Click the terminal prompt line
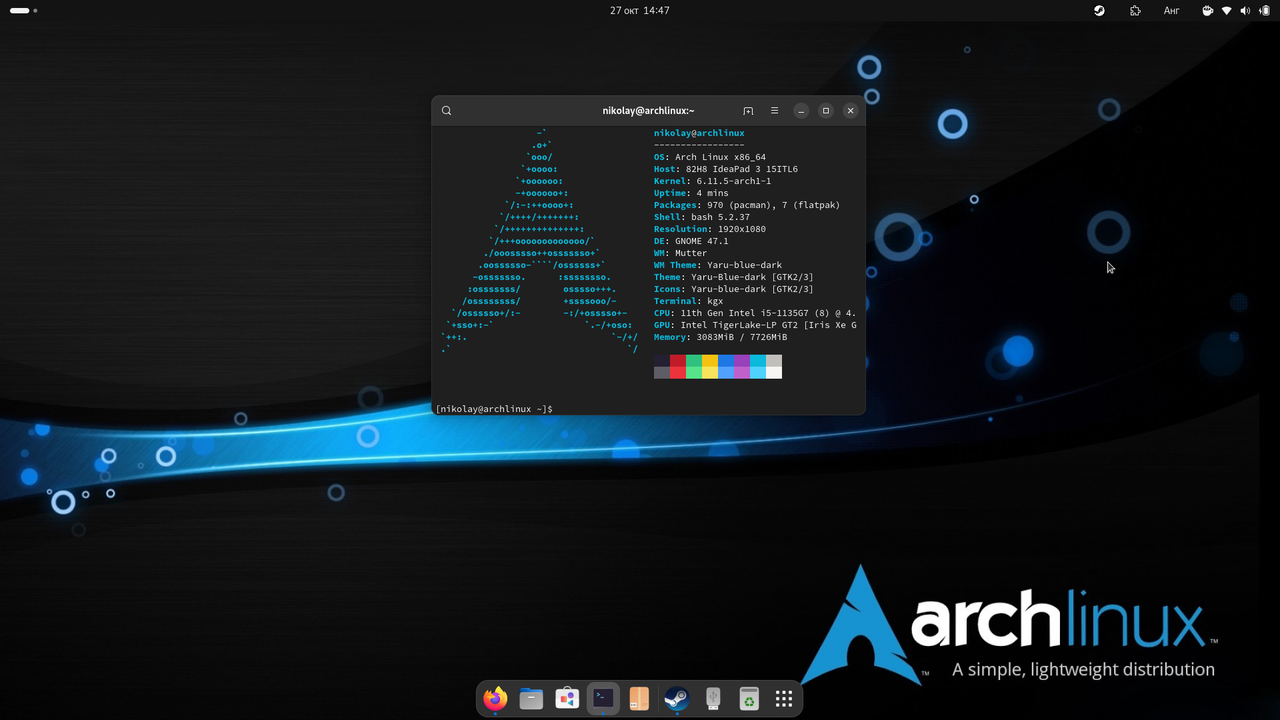 pos(494,409)
